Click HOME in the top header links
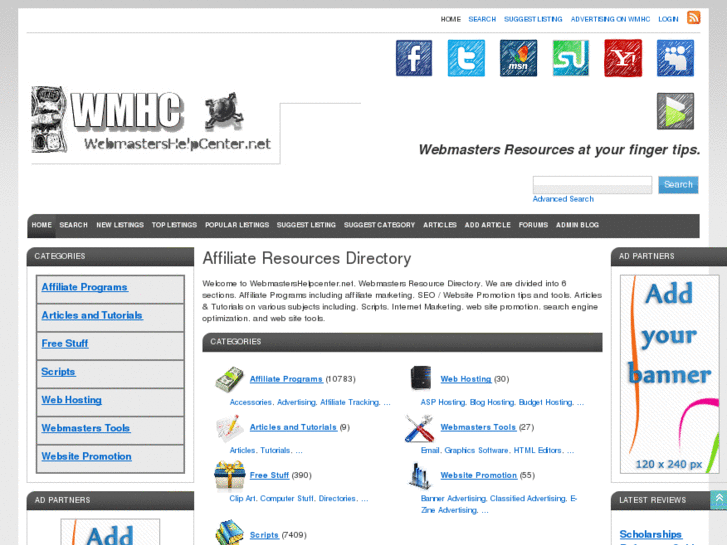The image size is (727, 545). pyautogui.click(x=450, y=19)
